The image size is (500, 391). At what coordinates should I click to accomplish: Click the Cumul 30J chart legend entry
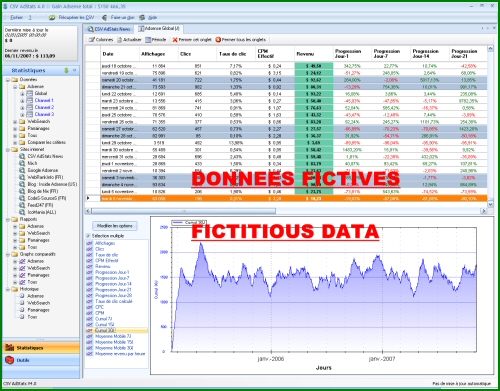(189, 222)
